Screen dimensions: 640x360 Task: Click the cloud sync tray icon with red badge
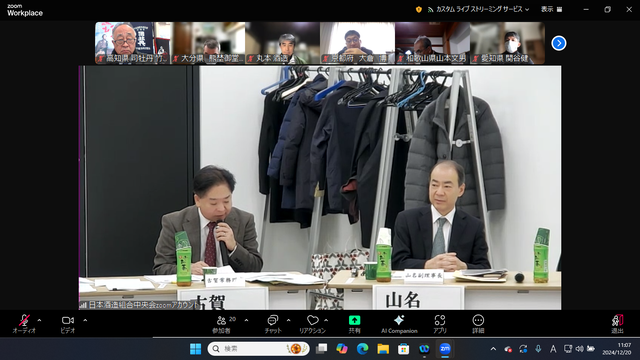click(508, 349)
